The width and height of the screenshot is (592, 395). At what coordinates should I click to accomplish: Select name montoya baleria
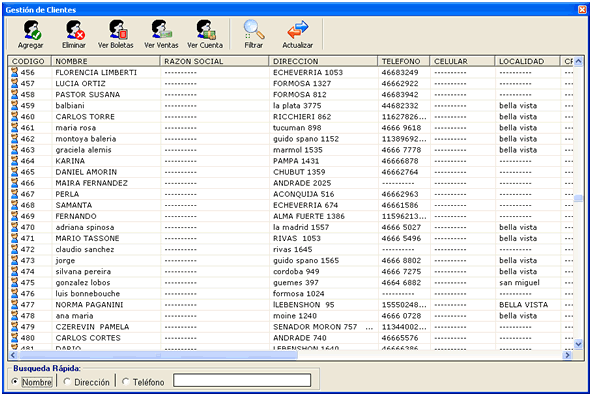pos(86,139)
